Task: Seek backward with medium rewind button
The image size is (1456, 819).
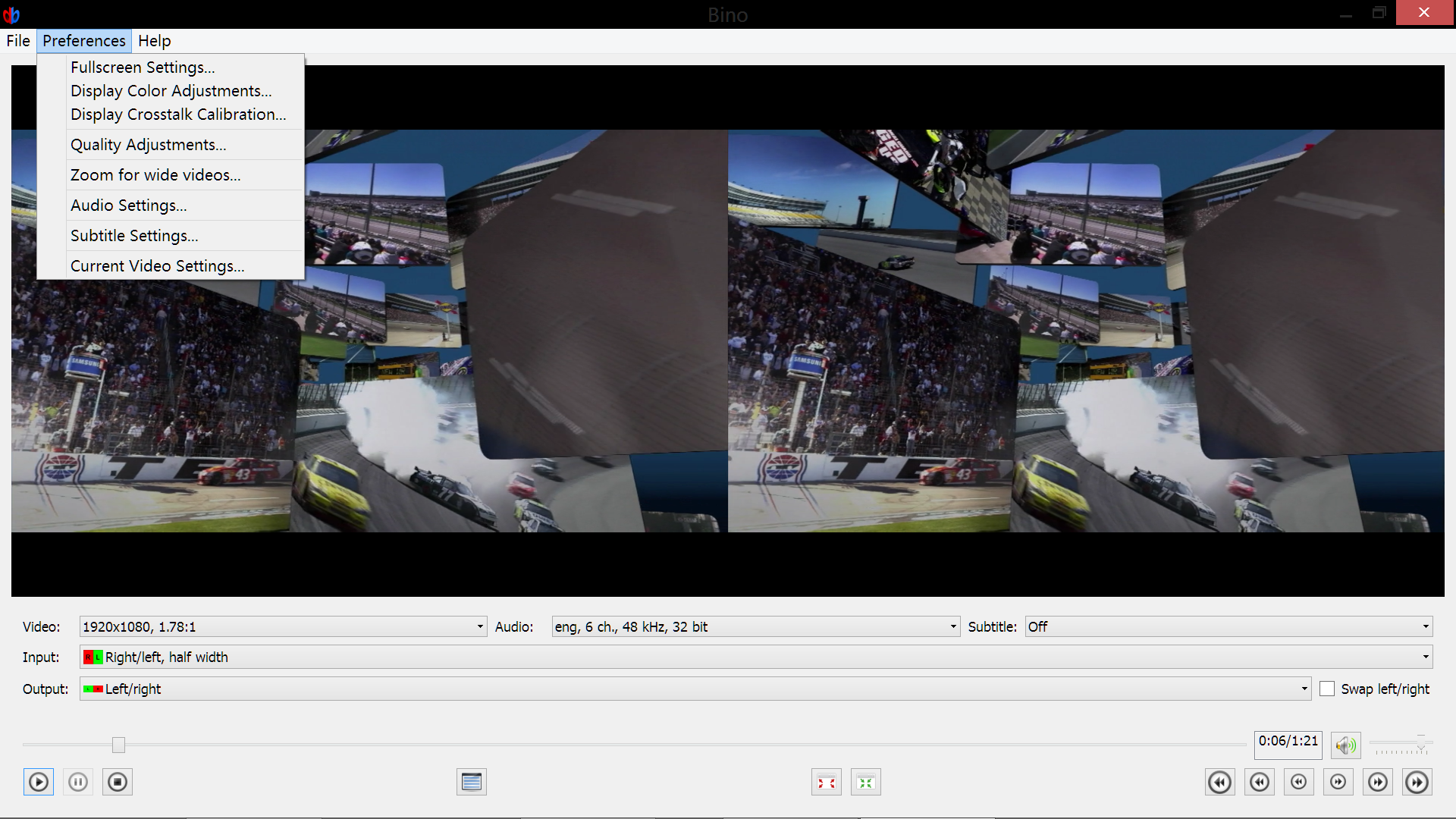Action: [1260, 782]
